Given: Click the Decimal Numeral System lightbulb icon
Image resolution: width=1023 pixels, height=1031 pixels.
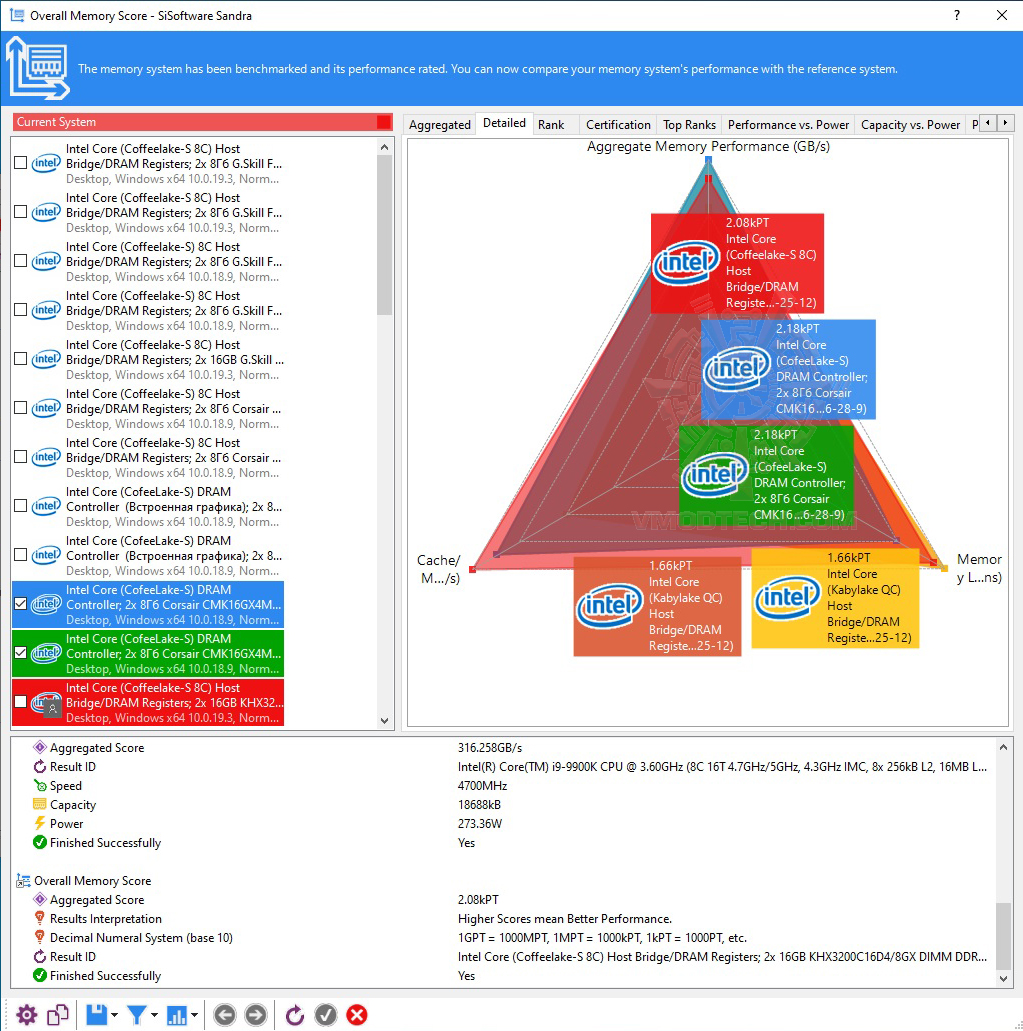Looking at the screenshot, I should [x=39, y=938].
